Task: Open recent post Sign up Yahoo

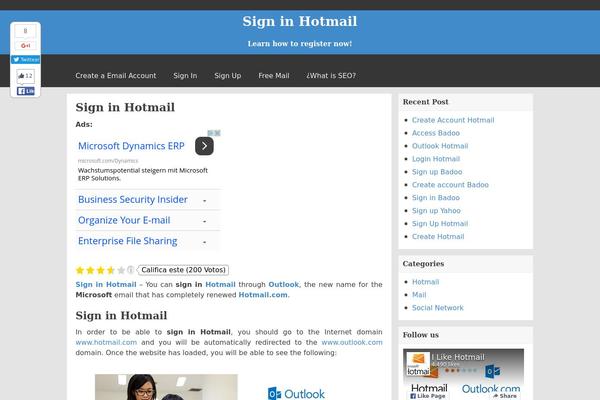Action: tap(436, 211)
